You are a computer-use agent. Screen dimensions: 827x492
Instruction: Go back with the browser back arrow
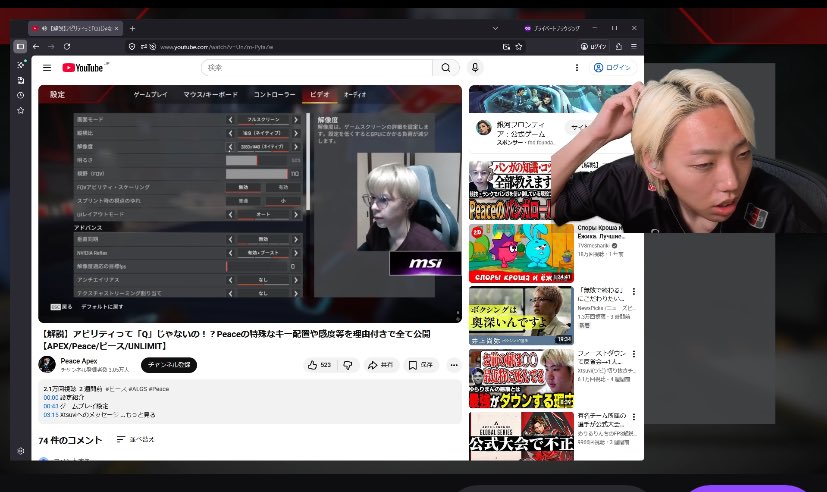(36, 46)
